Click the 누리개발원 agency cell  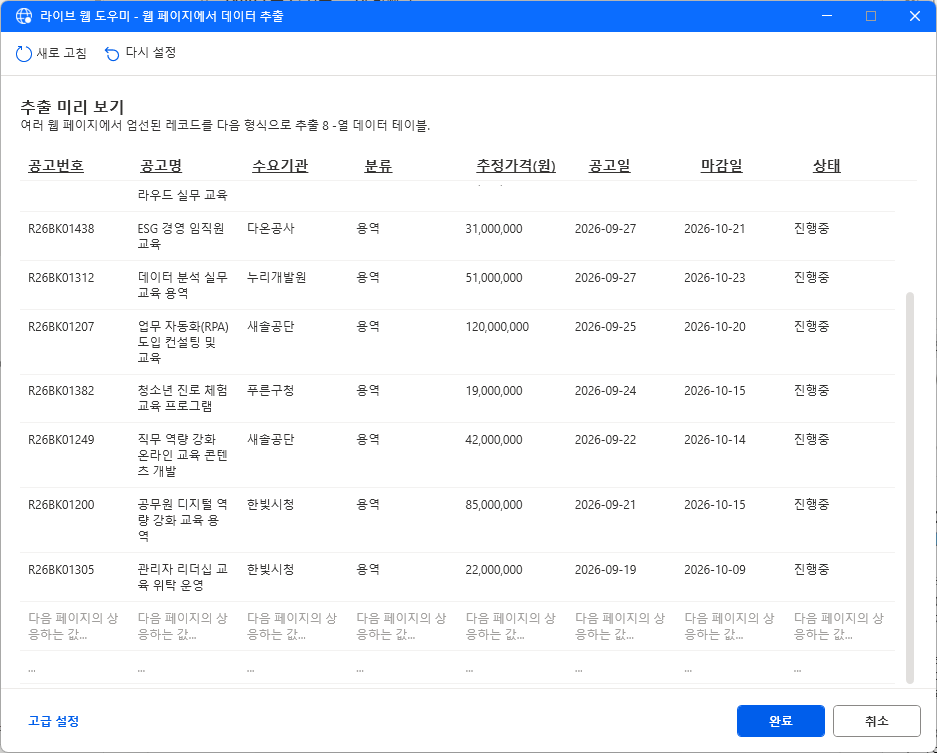point(277,278)
